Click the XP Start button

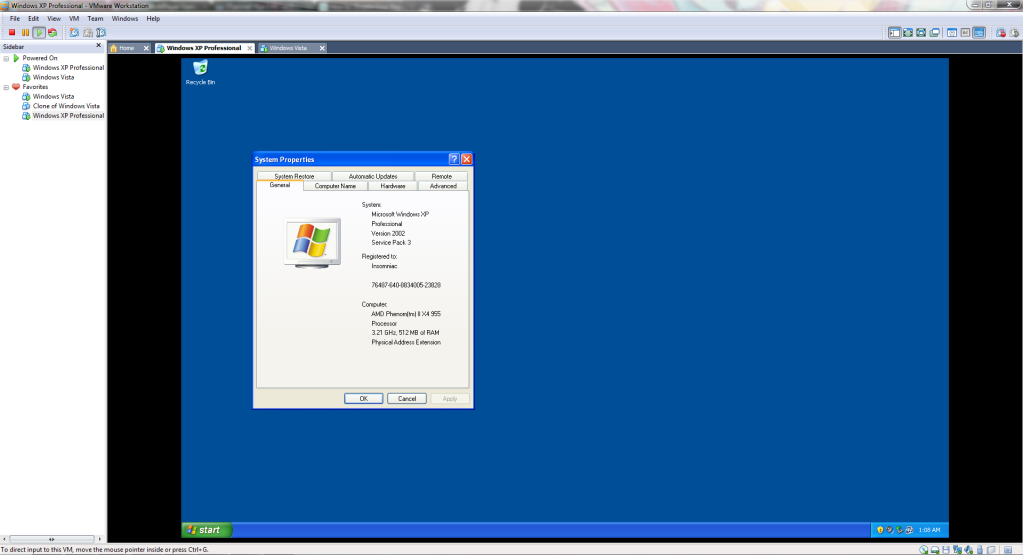(x=206, y=530)
